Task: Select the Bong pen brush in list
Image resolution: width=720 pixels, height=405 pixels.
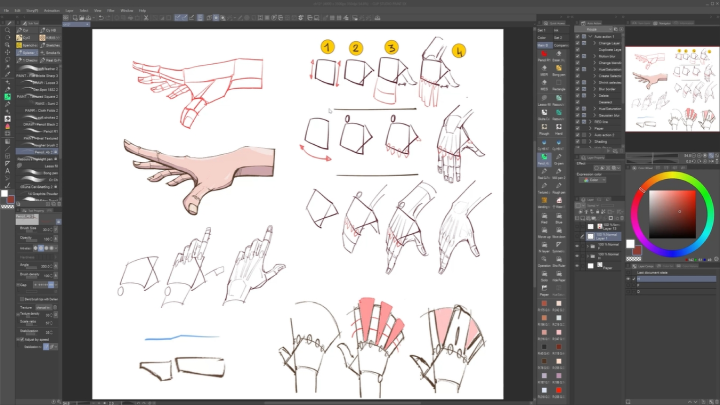Action: pos(37,173)
